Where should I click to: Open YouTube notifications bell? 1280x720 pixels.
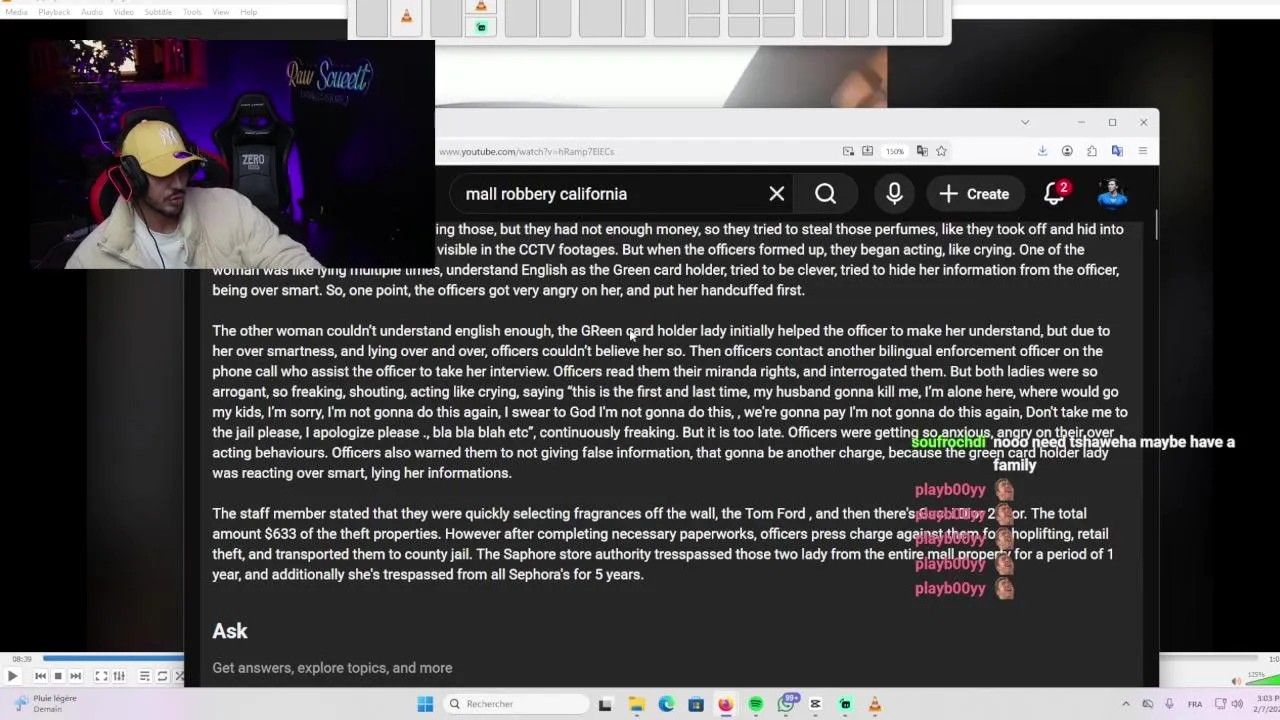pos(1055,194)
